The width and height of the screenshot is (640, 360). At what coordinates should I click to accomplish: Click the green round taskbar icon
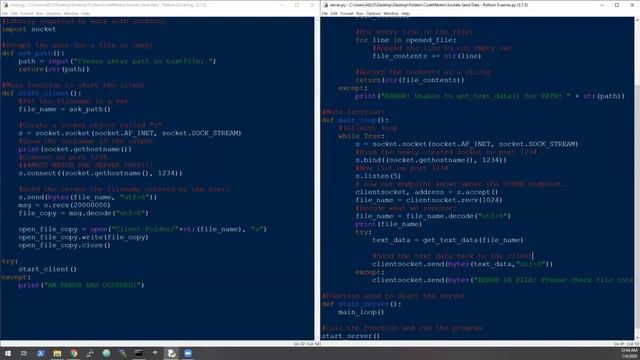click(106, 353)
